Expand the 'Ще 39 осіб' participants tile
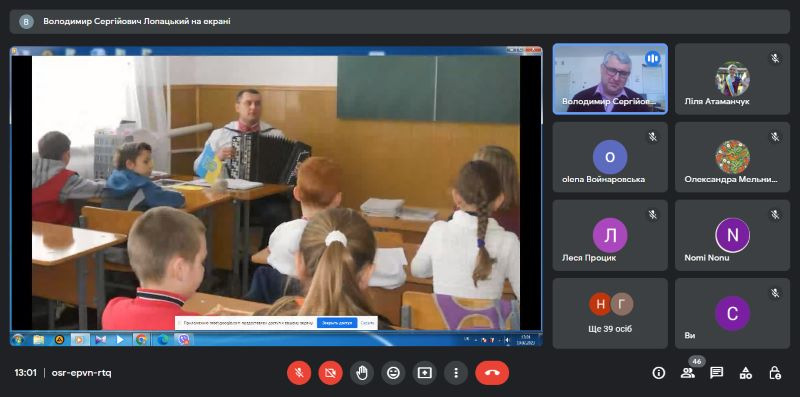This screenshot has height=397, width=800. 610,313
